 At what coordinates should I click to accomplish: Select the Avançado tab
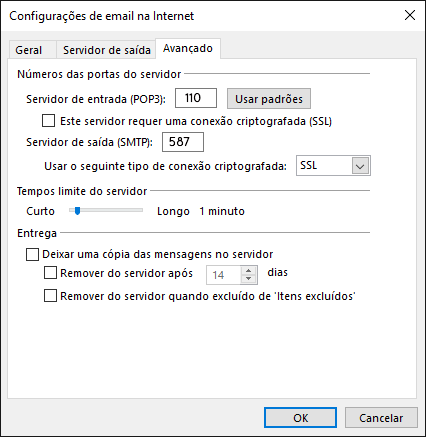pyautogui.click(x=188, y=49)
